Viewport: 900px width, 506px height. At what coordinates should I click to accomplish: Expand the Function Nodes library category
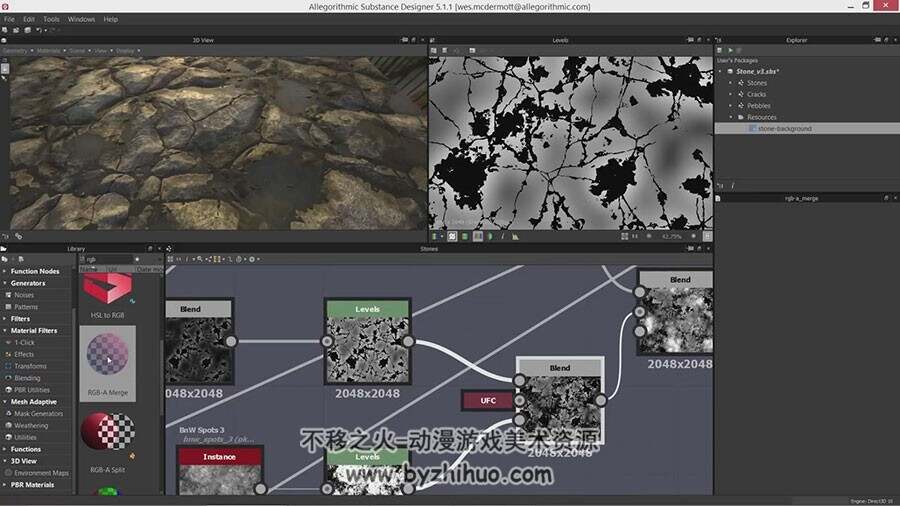5,271
